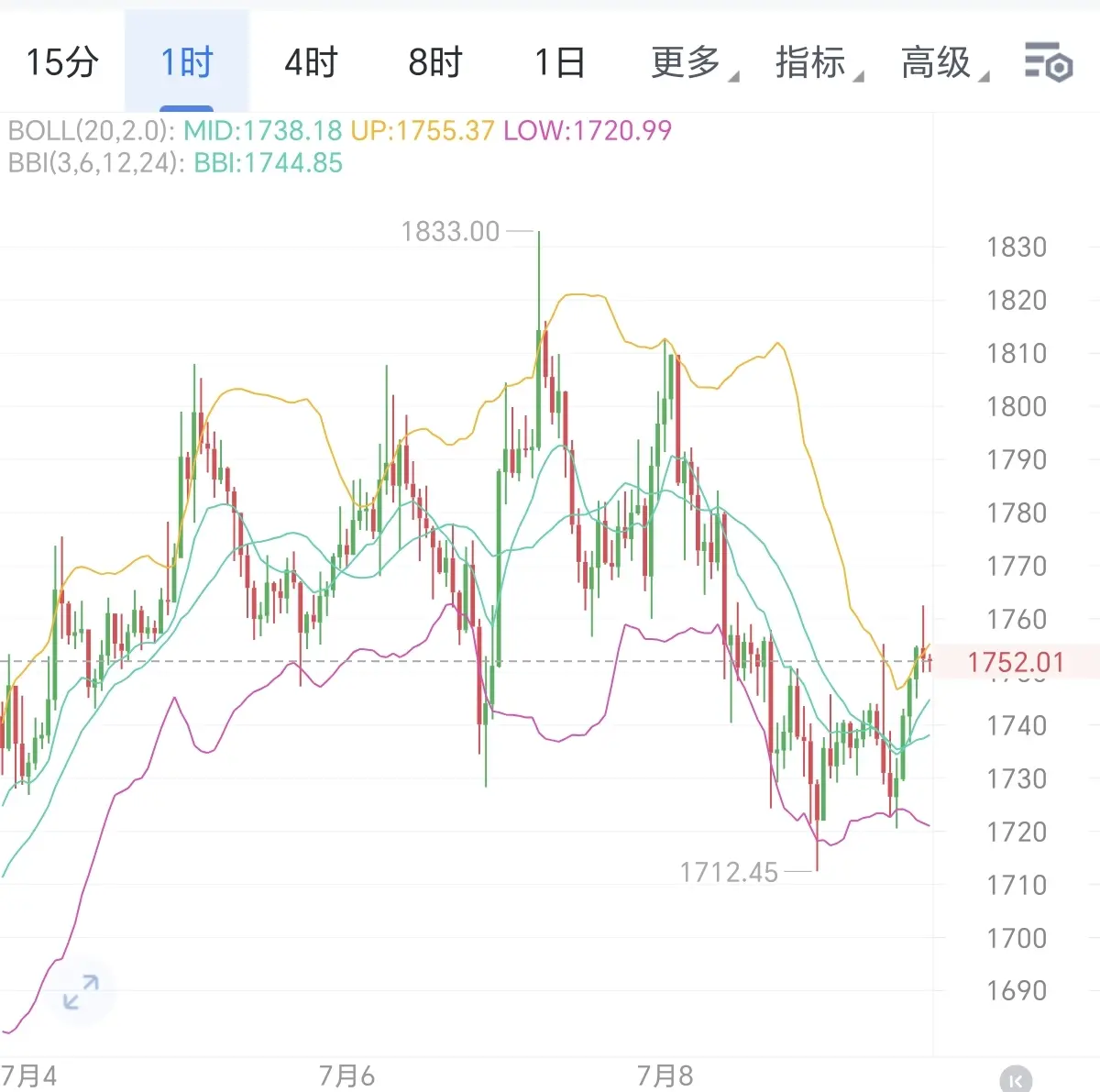Click the 1690 price axis label

[1017, 991]
